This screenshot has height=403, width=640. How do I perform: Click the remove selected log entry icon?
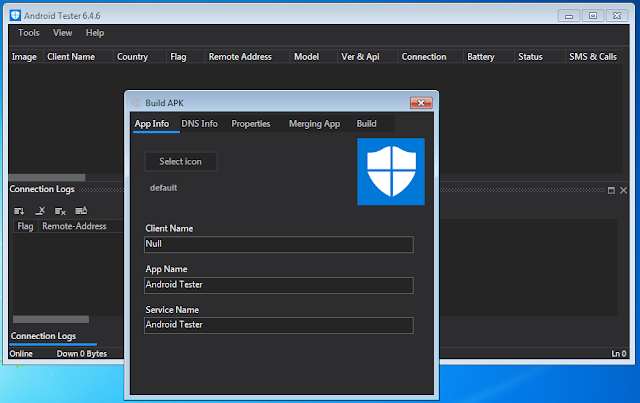tap(40, 211)
